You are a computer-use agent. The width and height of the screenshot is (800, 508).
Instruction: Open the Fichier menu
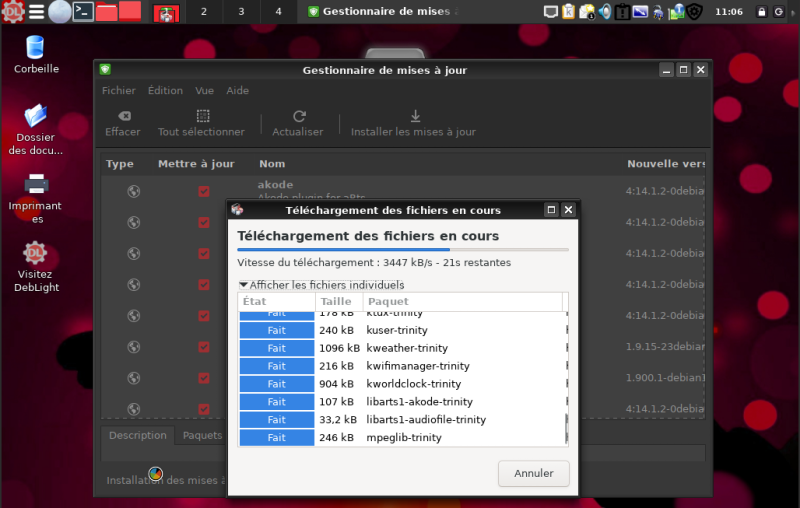pyautogui.click(x=118, y=90)
